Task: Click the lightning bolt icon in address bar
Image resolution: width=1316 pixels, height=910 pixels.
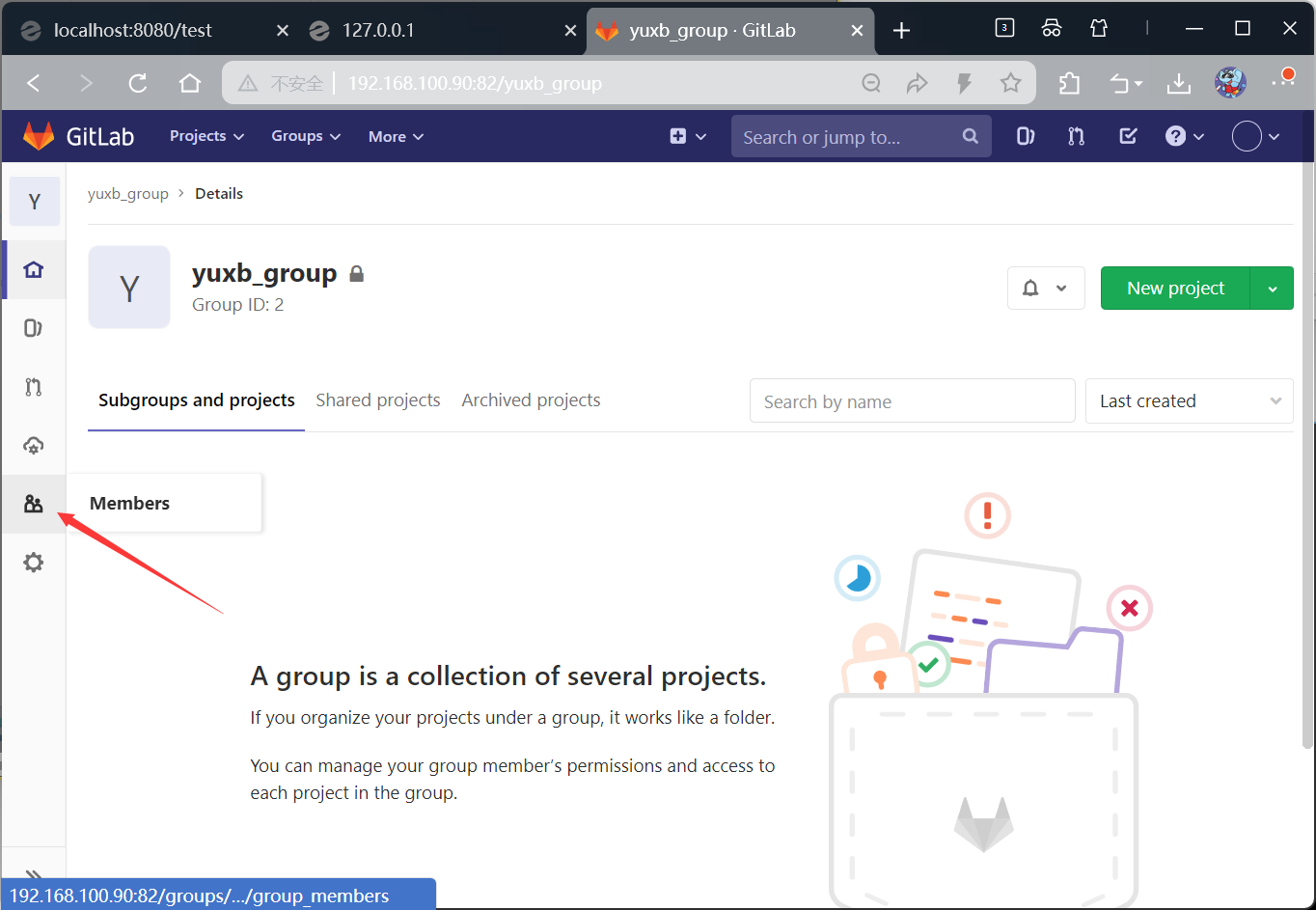Action: pos(964,83)
